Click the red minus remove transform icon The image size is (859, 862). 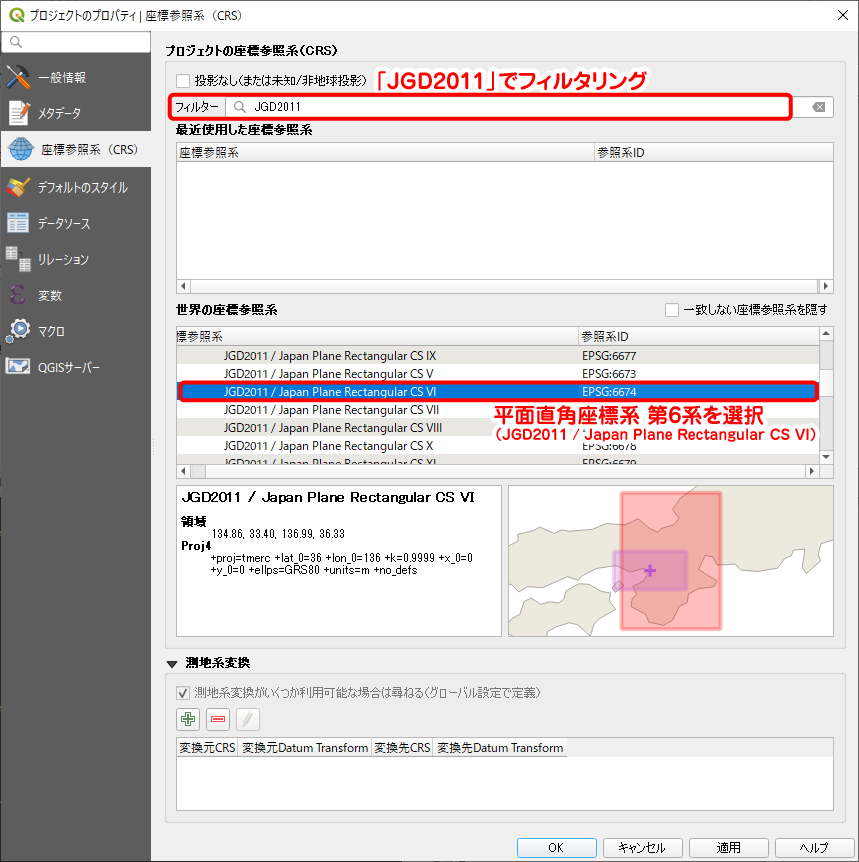tap(218, 718)
